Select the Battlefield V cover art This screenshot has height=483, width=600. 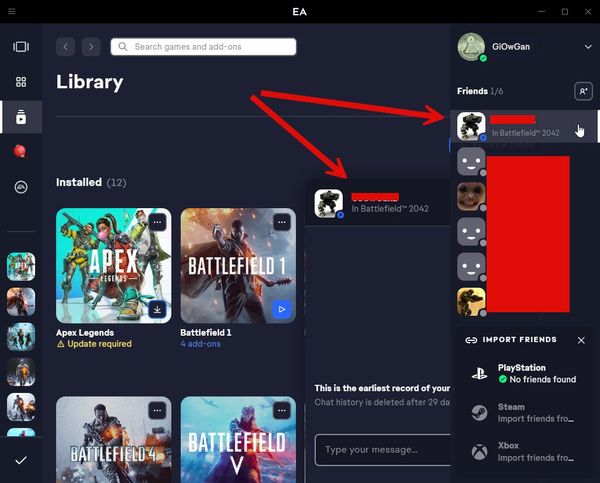pyautogui.click(x=238, y=440)
